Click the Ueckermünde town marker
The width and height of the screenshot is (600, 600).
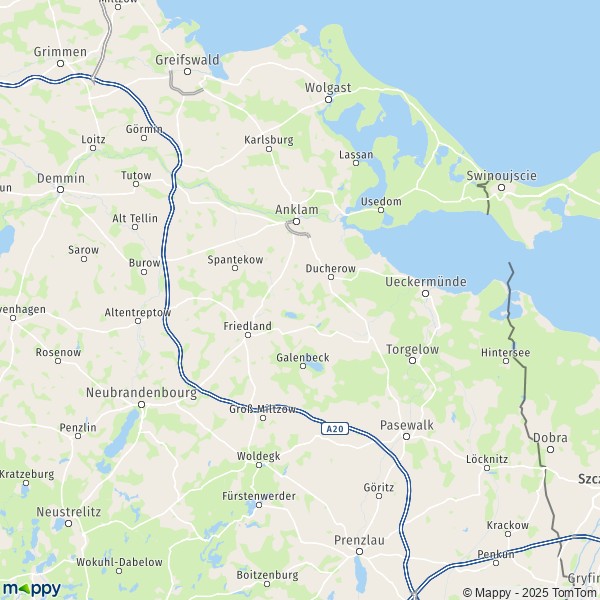pyautogui.click(x=426, y=293)
